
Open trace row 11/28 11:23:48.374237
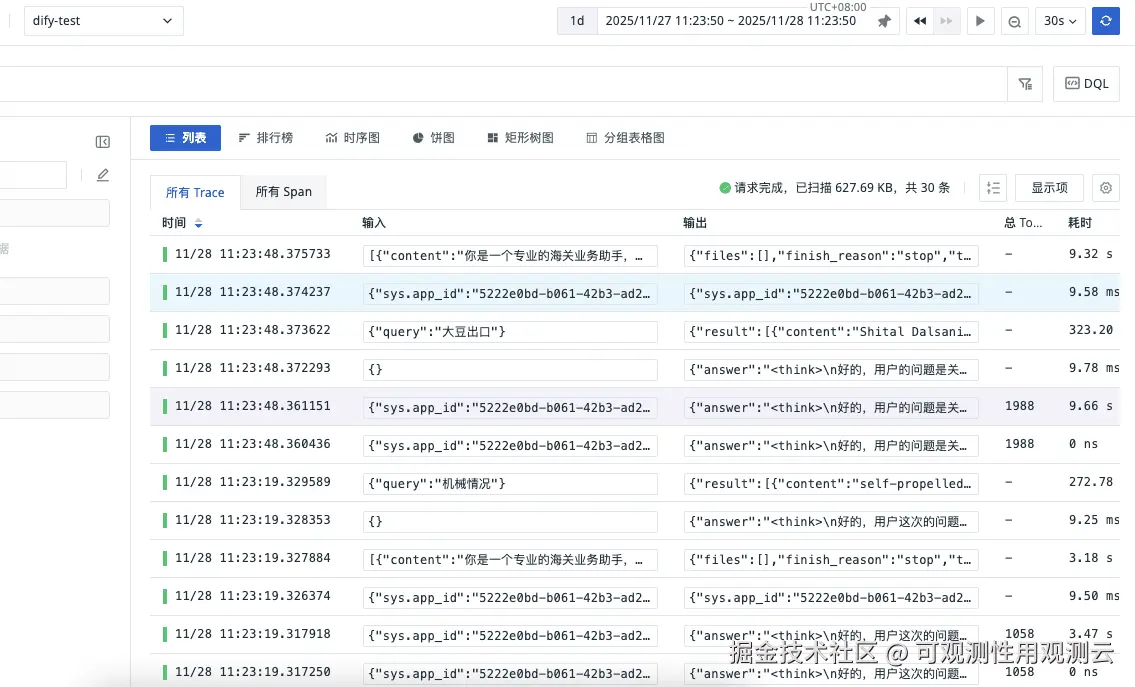(x=635, y=292)
